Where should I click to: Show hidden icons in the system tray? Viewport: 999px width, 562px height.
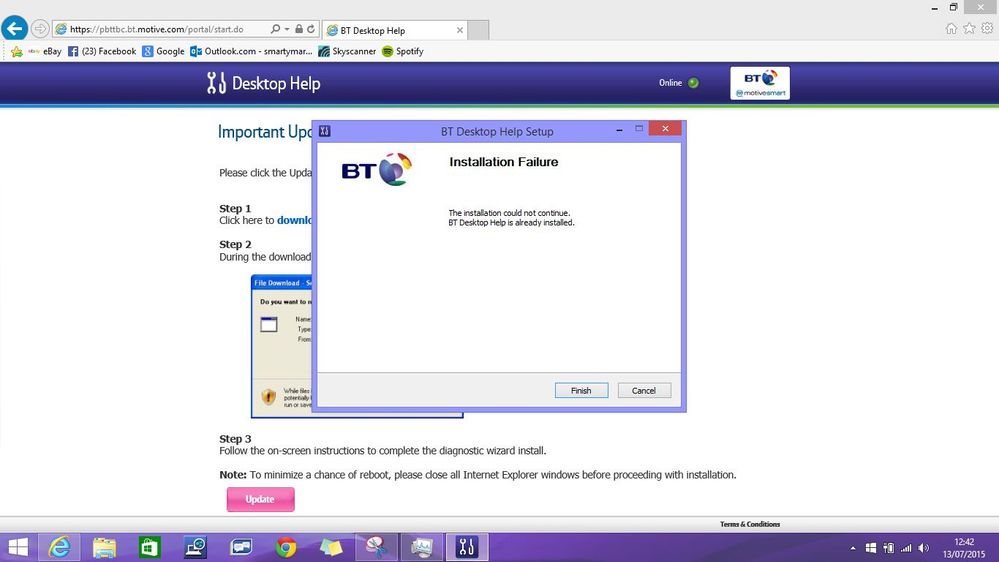tap(852, 548)
